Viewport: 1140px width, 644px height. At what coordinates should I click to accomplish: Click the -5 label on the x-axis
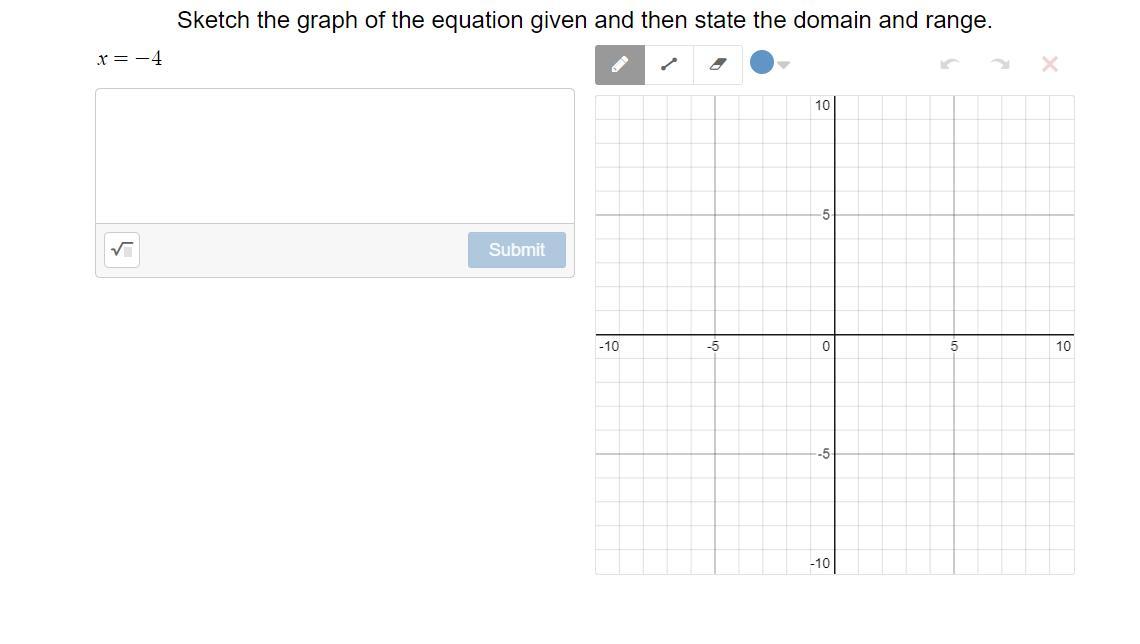tap(713, 347)
